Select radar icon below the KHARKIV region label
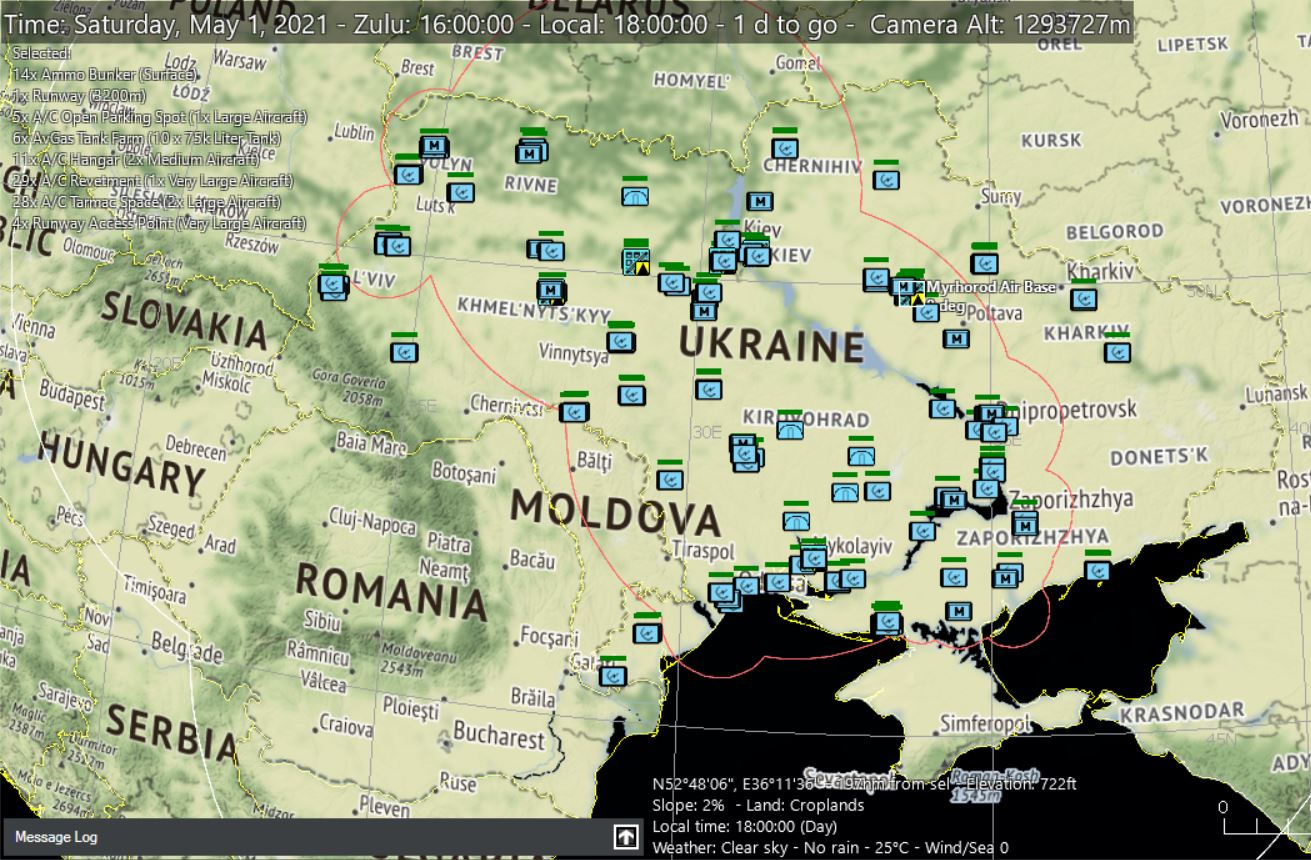Screen dimensions: 1311x860 1117,352
